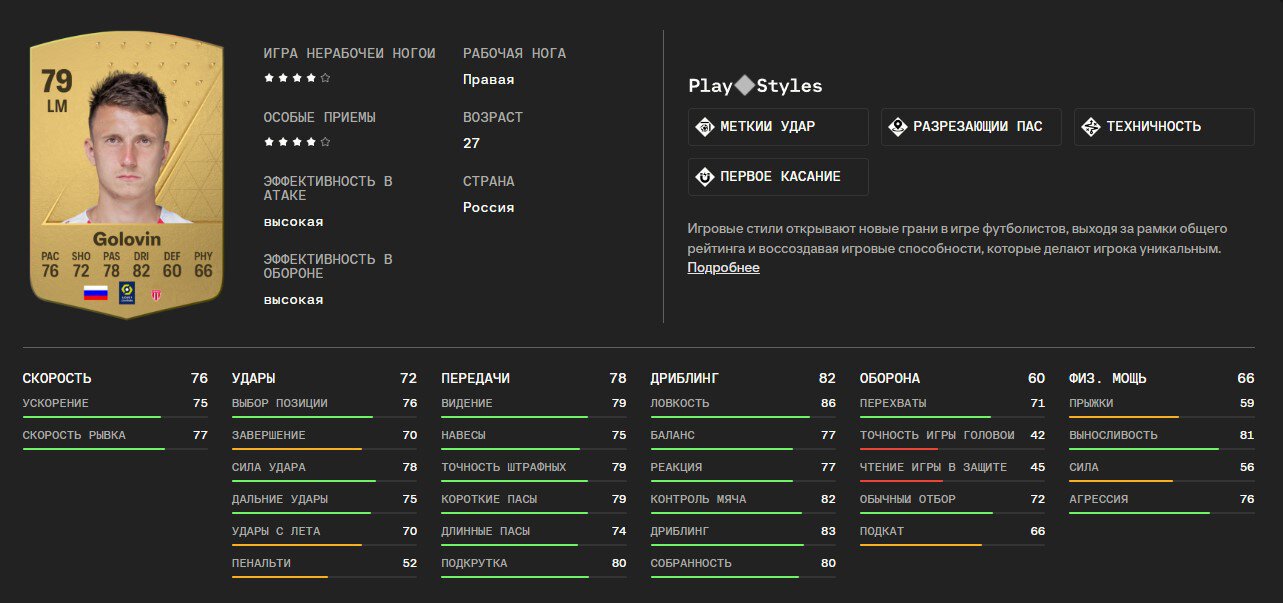This screenshot has height=603, width=1283.
Task: Click the Точность игры головой stat bar
Action: [952, 449]
